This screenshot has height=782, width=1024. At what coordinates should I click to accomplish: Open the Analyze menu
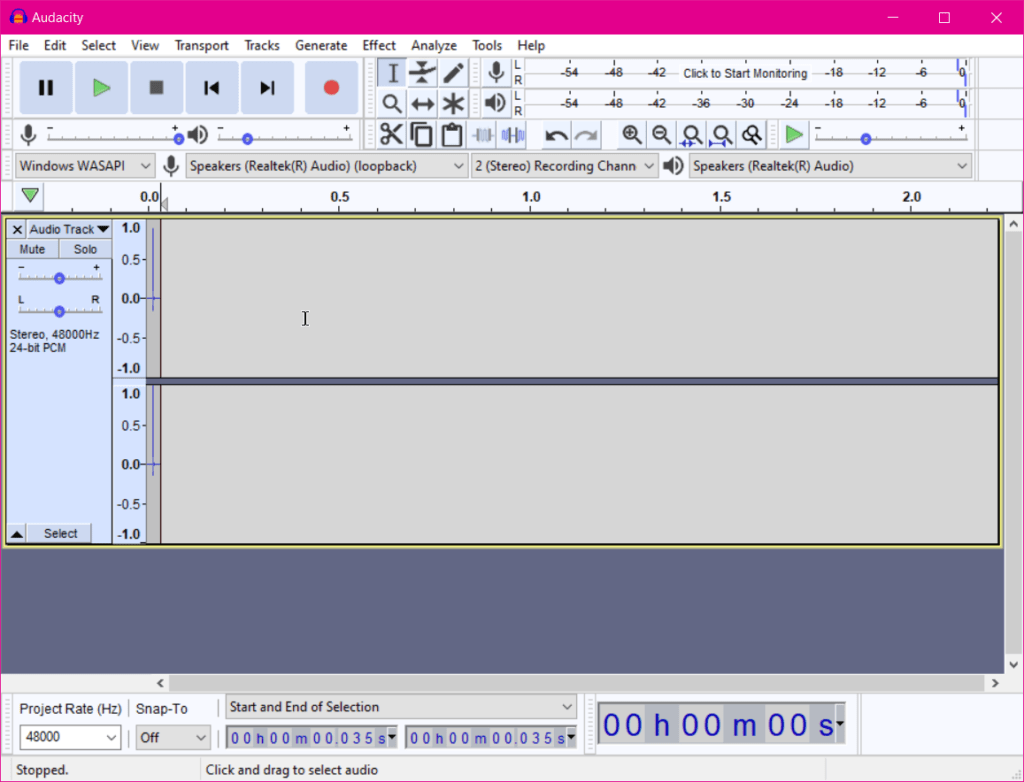434,46
